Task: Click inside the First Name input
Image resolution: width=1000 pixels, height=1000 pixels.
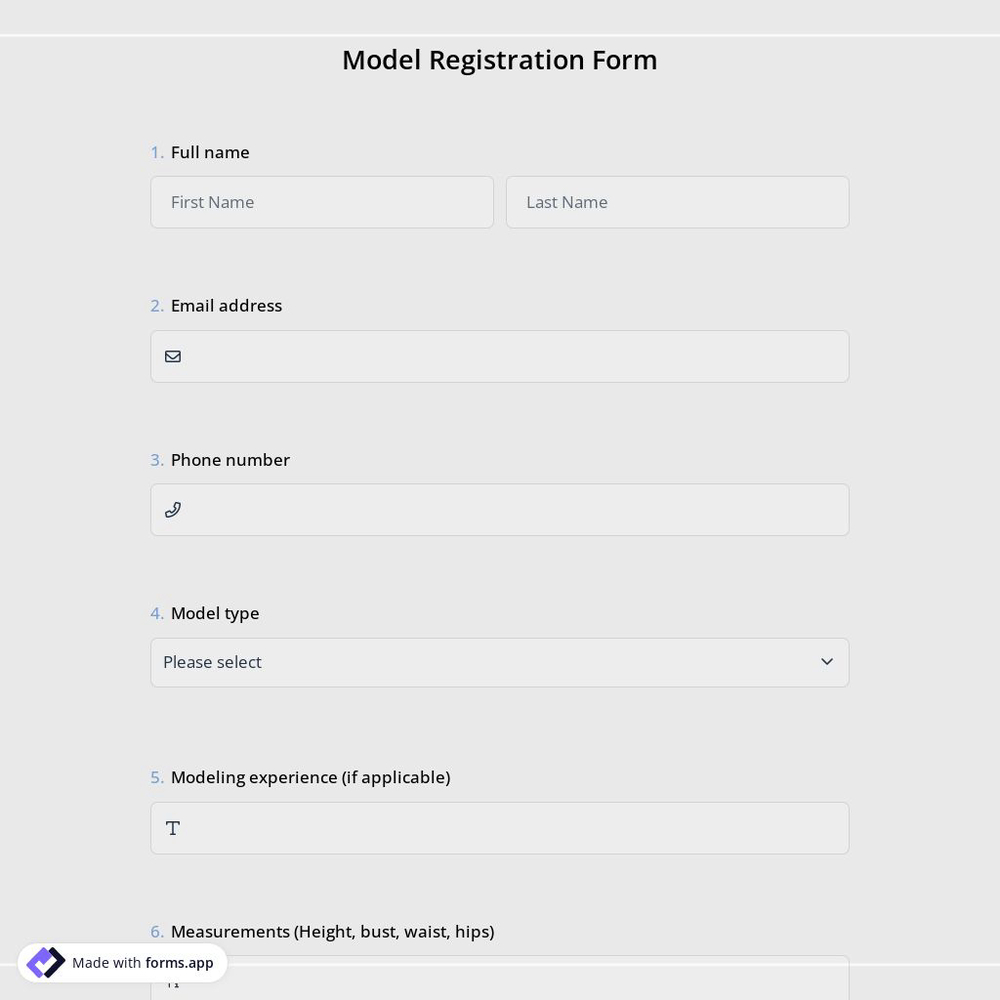Action: (322, 202)
